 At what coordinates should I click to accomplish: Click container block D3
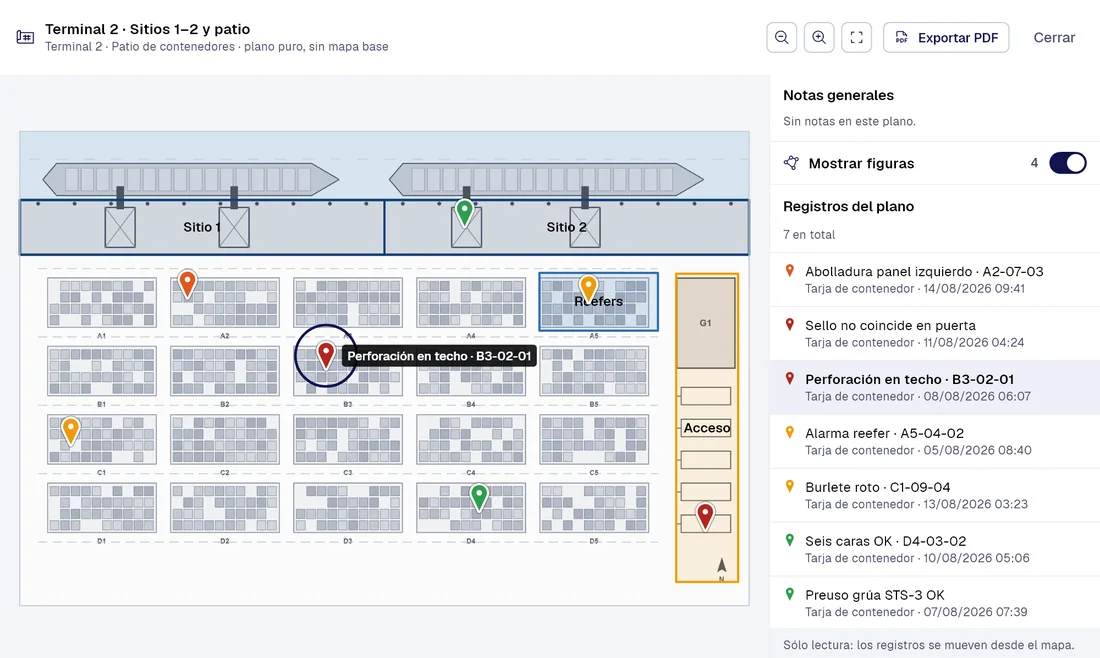pyautogui.click(x=348, y=508)
